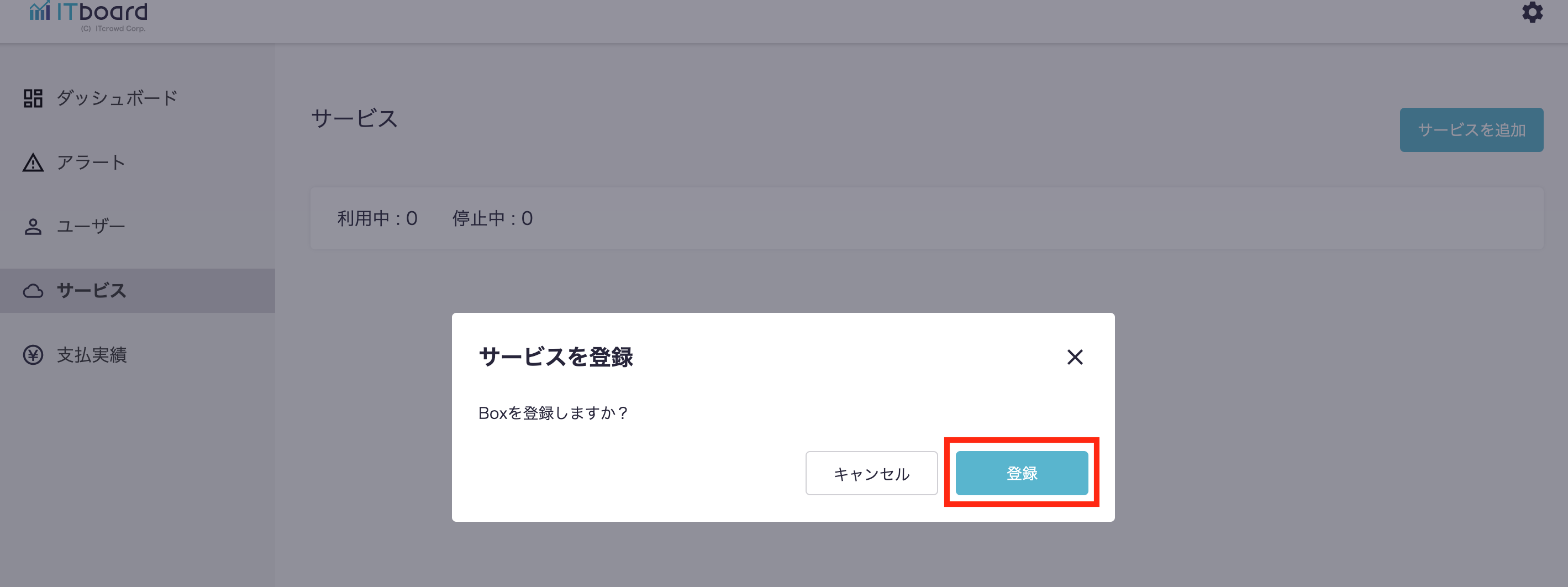Go to the アラート menu item
The width and height of the screenshot is (1568, 587).
(91, 163)
